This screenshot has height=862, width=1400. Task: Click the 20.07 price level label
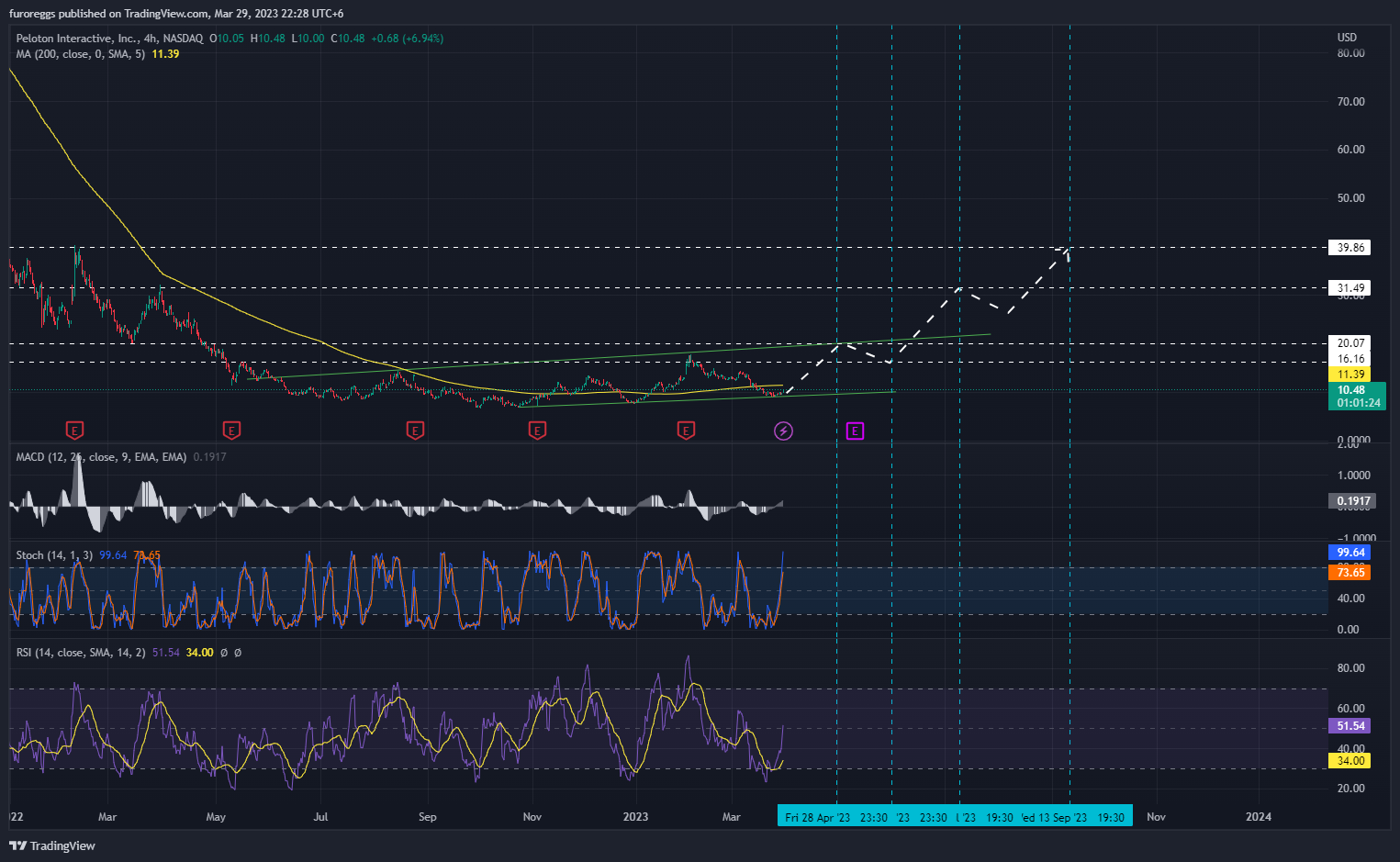coord(1350,343)
